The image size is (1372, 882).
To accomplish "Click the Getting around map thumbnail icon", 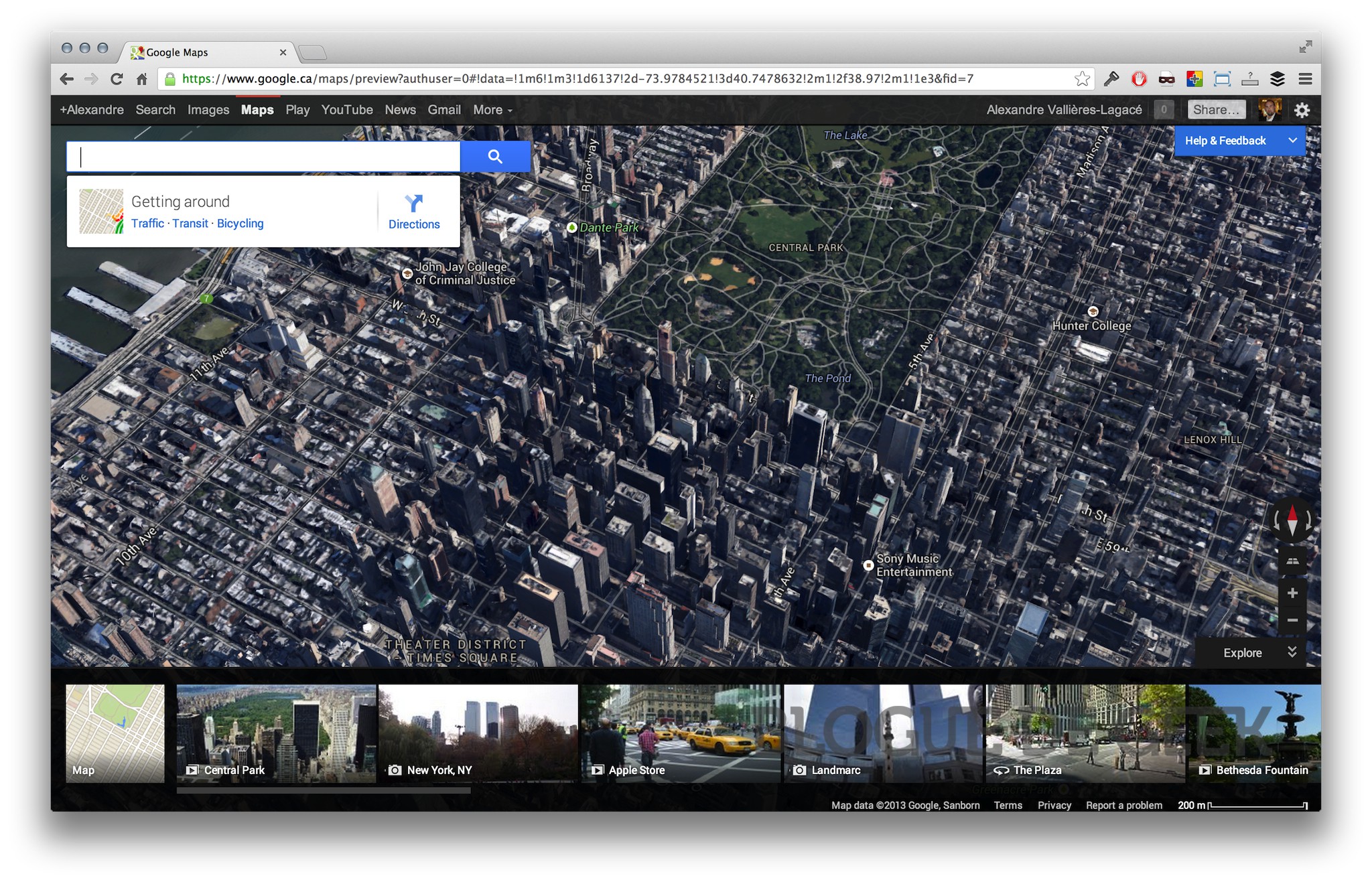I will tap(101, 211).
